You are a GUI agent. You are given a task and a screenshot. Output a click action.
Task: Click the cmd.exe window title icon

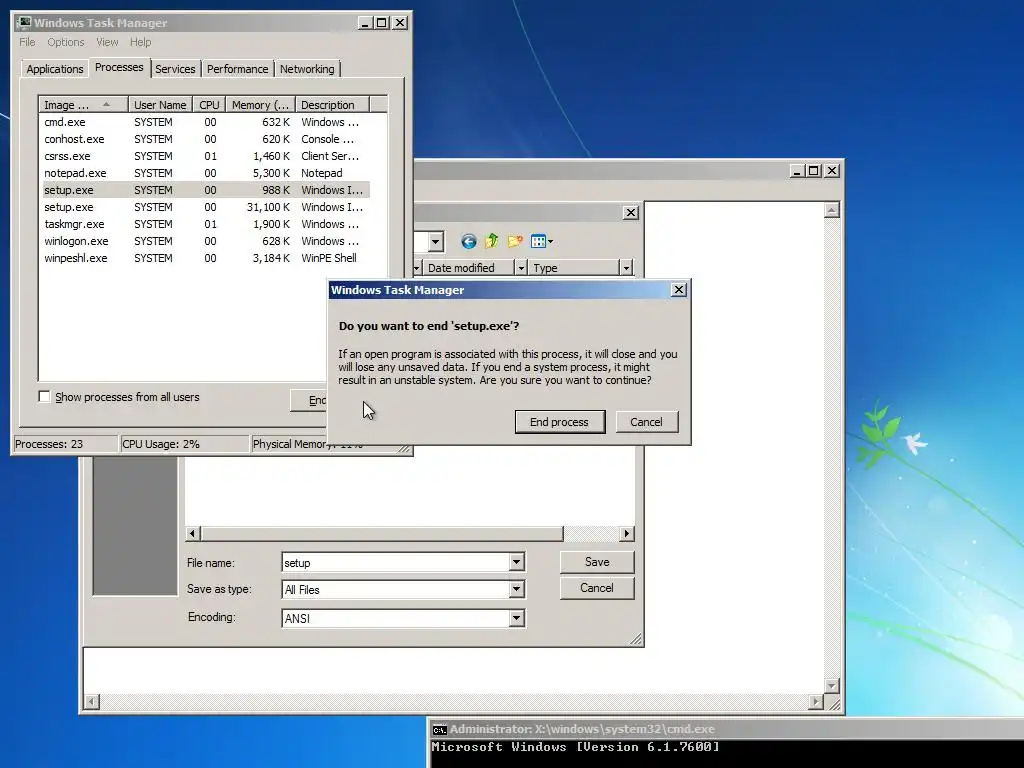[440, 729]
